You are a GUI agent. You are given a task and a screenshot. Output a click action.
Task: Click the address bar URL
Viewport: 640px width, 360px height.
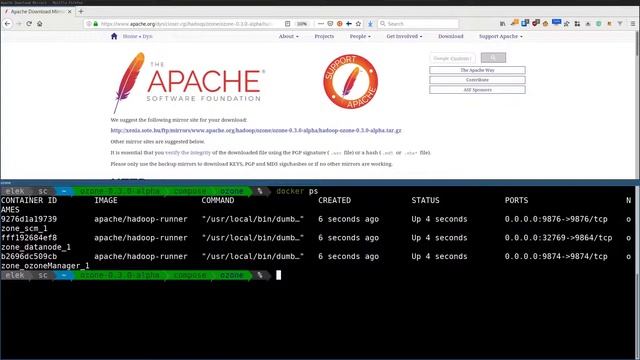coord(186,24)
